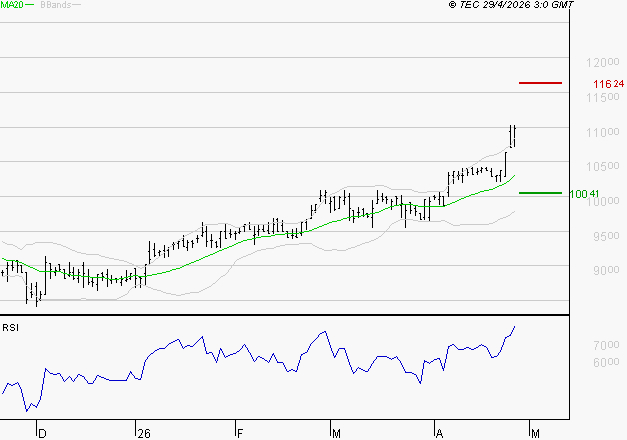627x440 pixels.
Task: Click the 10000 price axis label
Action: pyautogui.click(x=603, y=201)
